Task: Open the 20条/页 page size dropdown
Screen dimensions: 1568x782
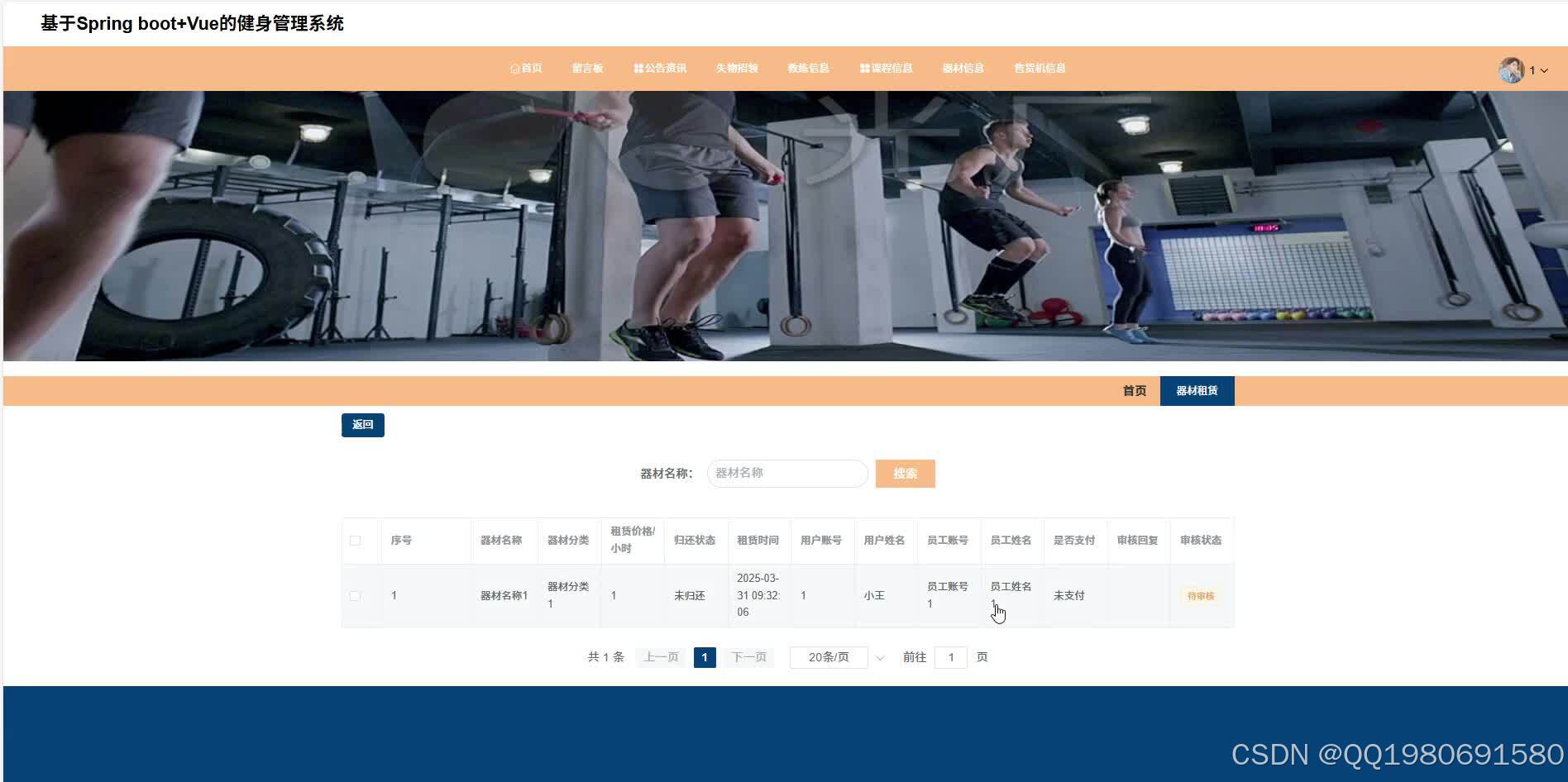Action: [829, 658]
